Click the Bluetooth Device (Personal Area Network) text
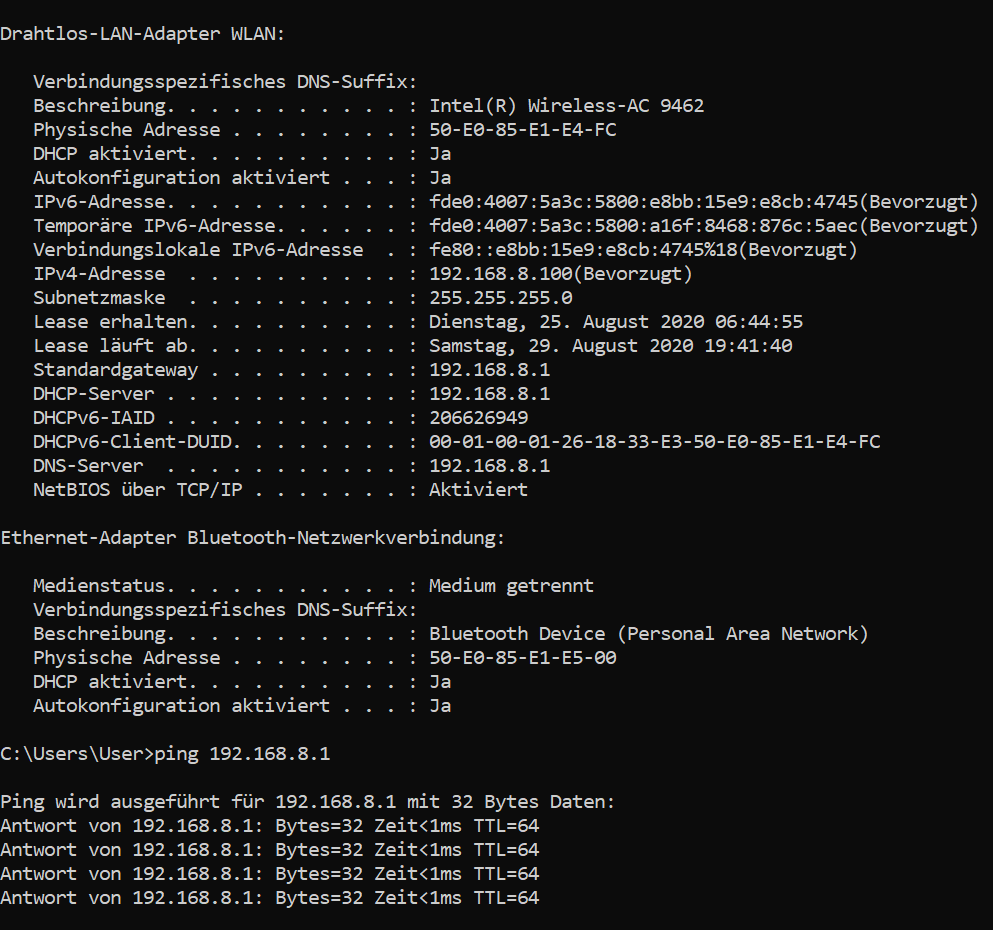Viewport: 993px width, 930px height. (x=648, y=634)
